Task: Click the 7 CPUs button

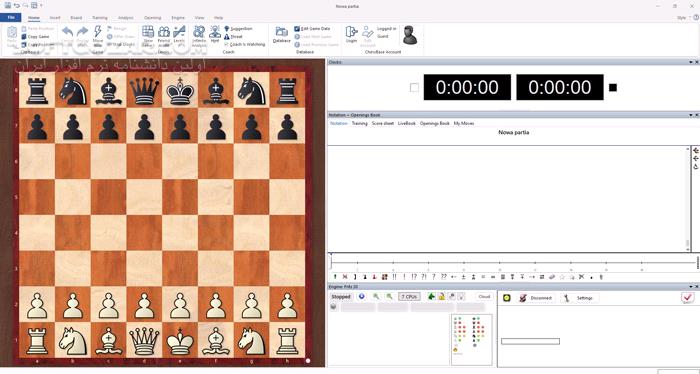Action: tap(409, 296)
